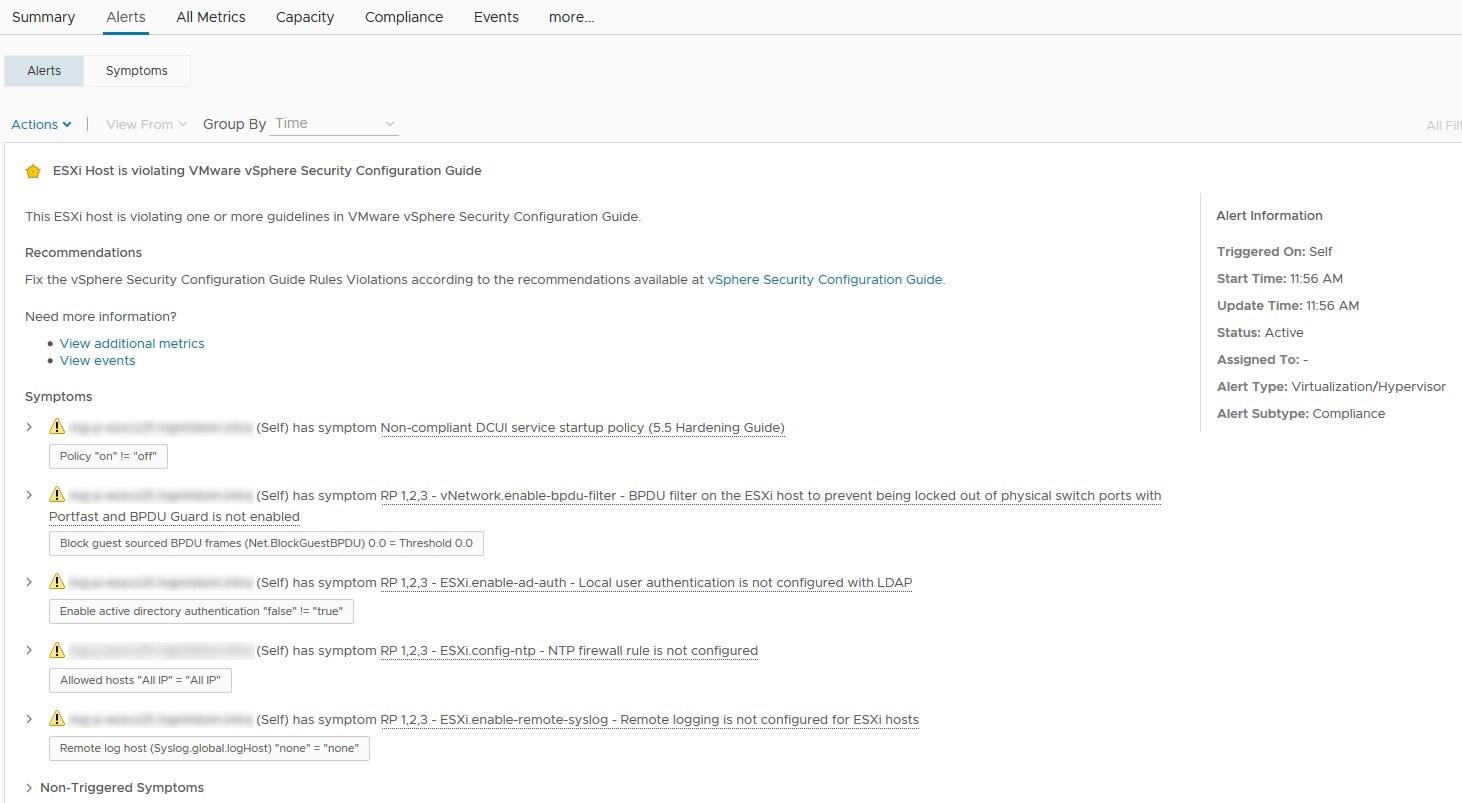Click Triggered On: Self field

coord(1275,252)
